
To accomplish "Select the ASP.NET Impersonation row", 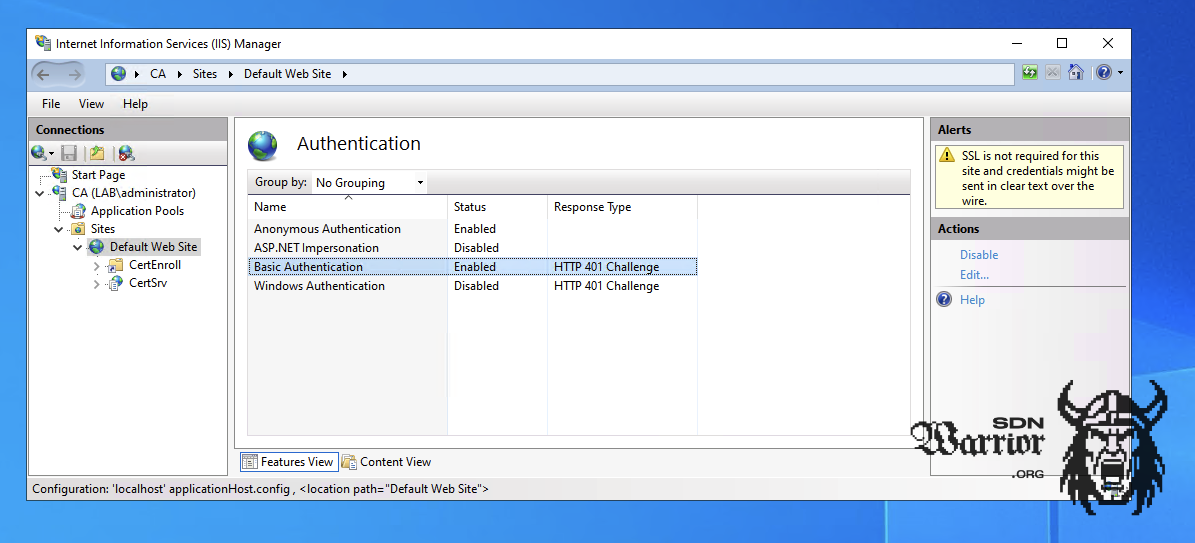I will [473, 248].
